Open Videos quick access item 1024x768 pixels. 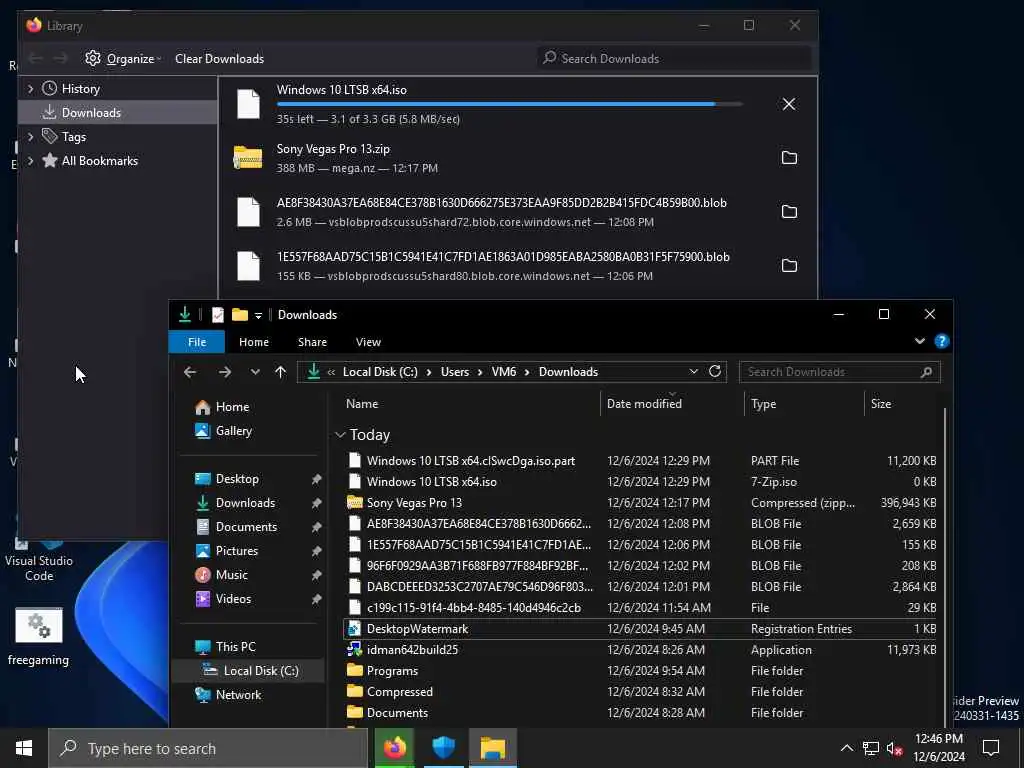pyautogui.click(x=223, y=599)
